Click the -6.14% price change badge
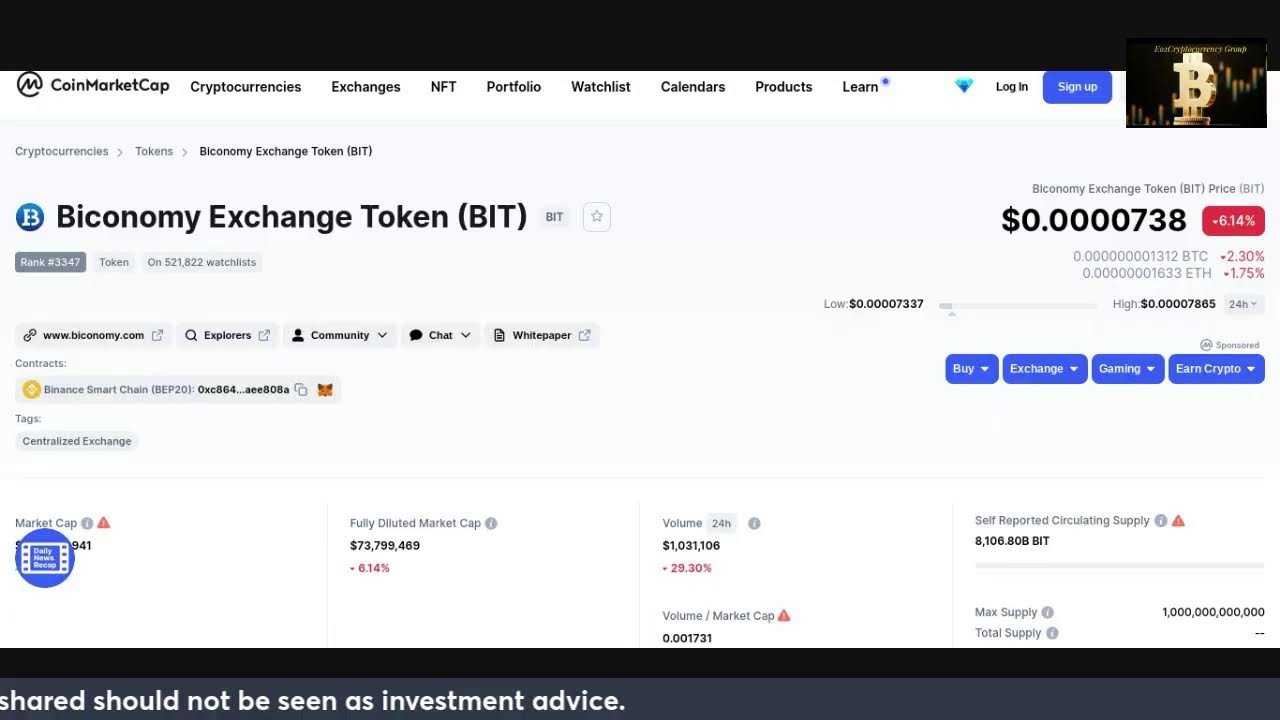 (x=1234, y=221)
